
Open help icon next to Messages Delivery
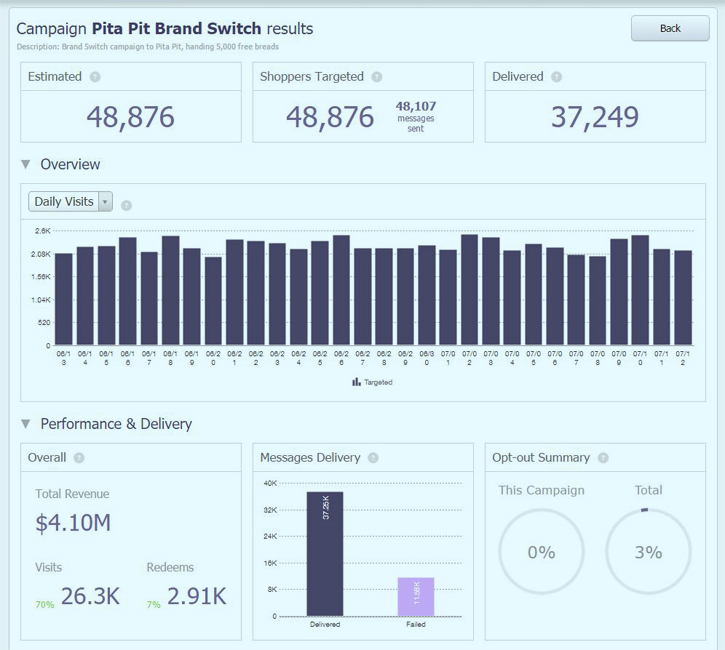pyautogui.click(x=373, y=458)
